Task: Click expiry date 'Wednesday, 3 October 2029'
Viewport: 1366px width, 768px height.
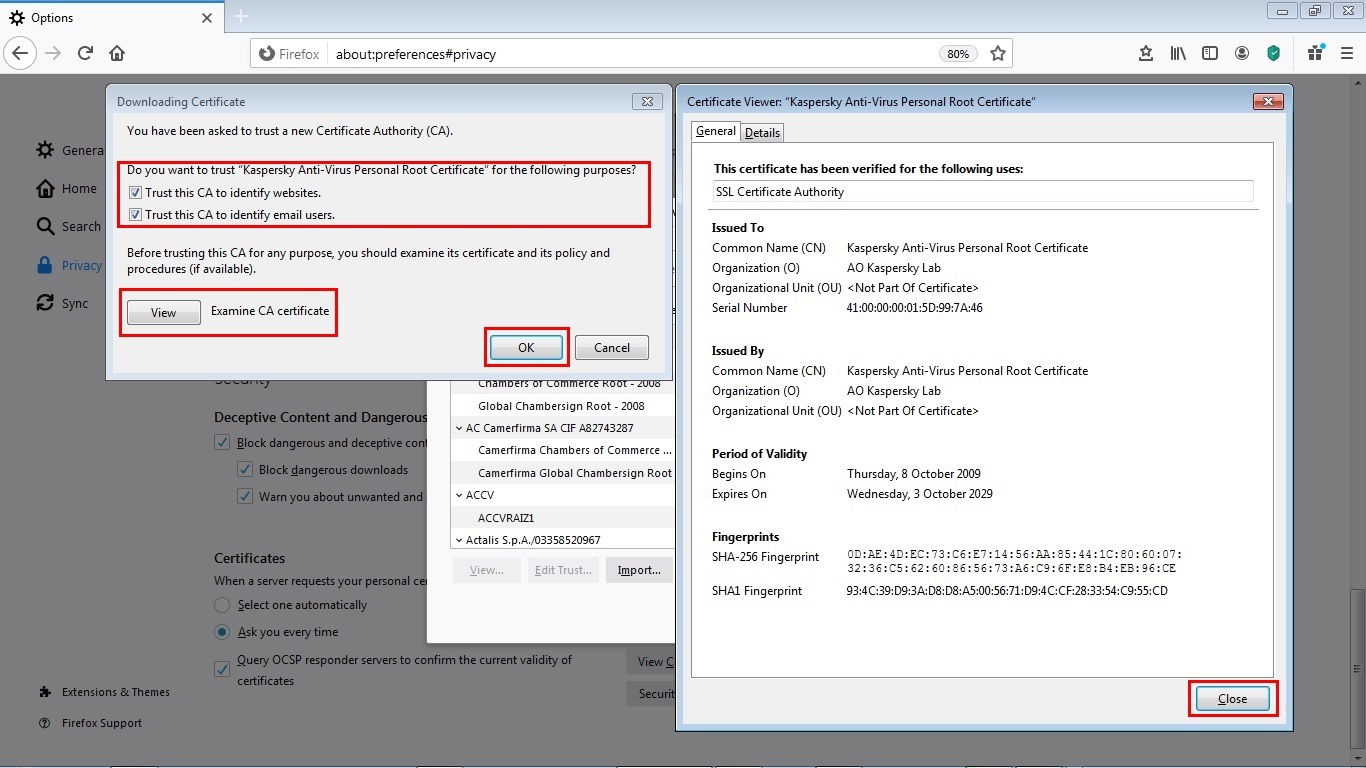Action: [920, 494]
